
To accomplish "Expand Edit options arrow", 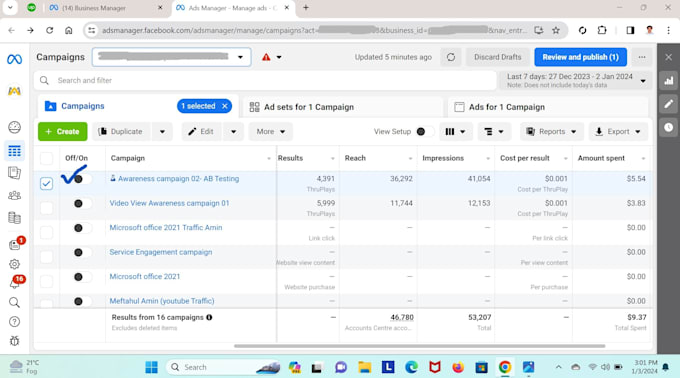I will click(x=233, y=131).
